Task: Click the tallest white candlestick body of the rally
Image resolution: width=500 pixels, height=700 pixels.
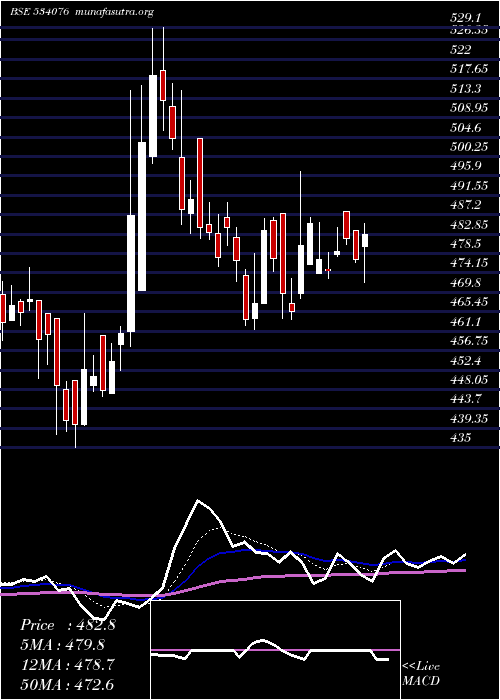Action: coord(142,217)
